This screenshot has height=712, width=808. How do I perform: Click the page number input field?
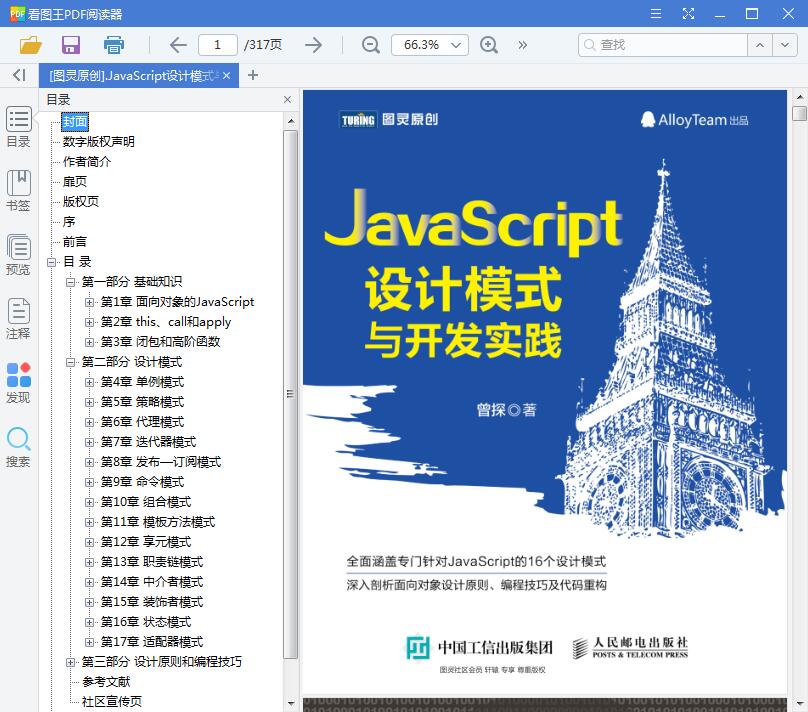218,45
